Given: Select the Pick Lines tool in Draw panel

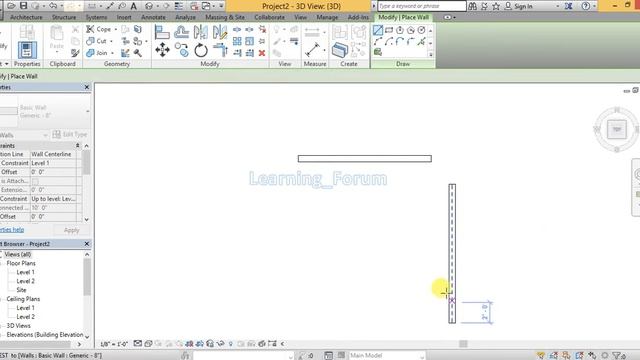Looking at the screenshot, I should pos(421,41).
